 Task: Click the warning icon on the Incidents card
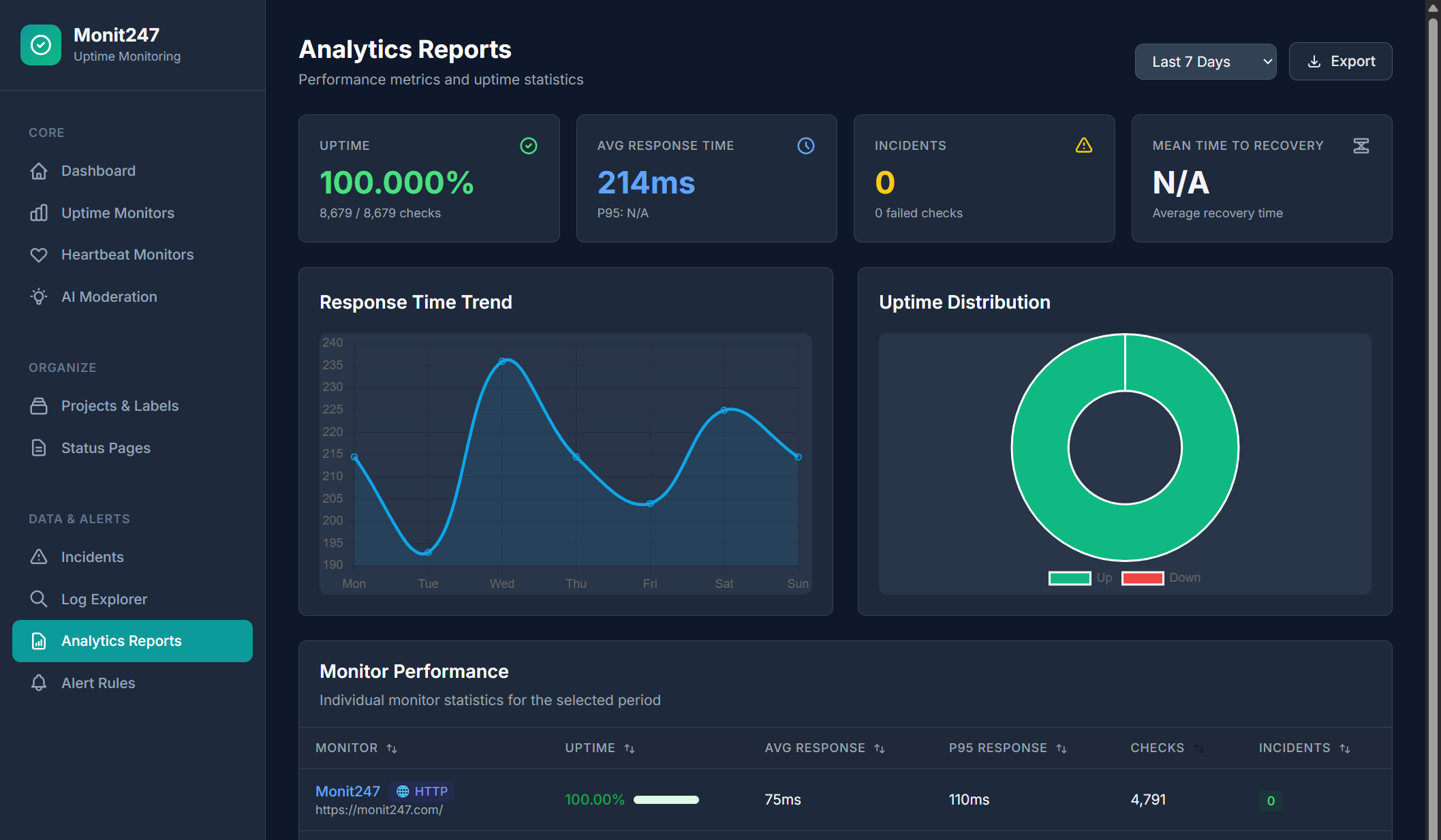(1083, 145)
